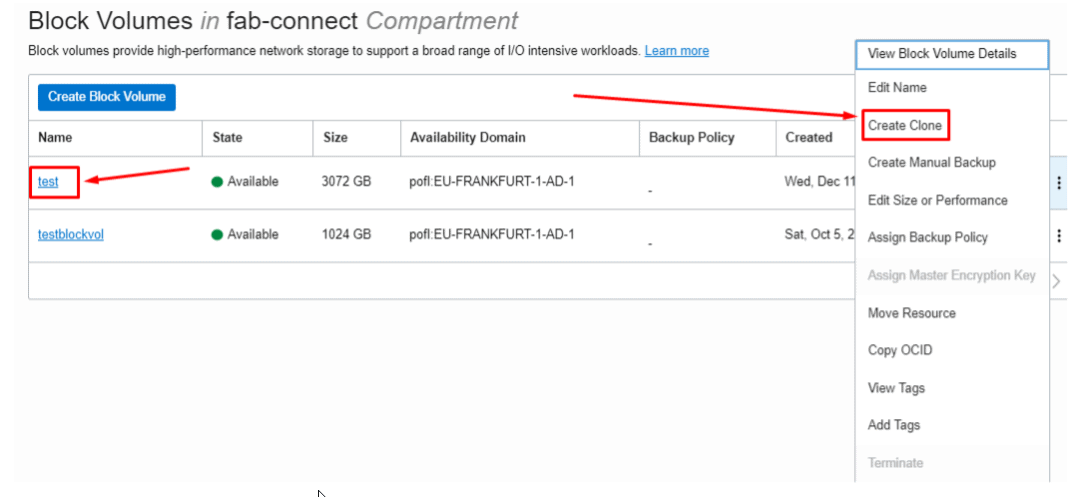Choose Add Tags from the menu
The image size is (1091, 497).
click(893, 425)
